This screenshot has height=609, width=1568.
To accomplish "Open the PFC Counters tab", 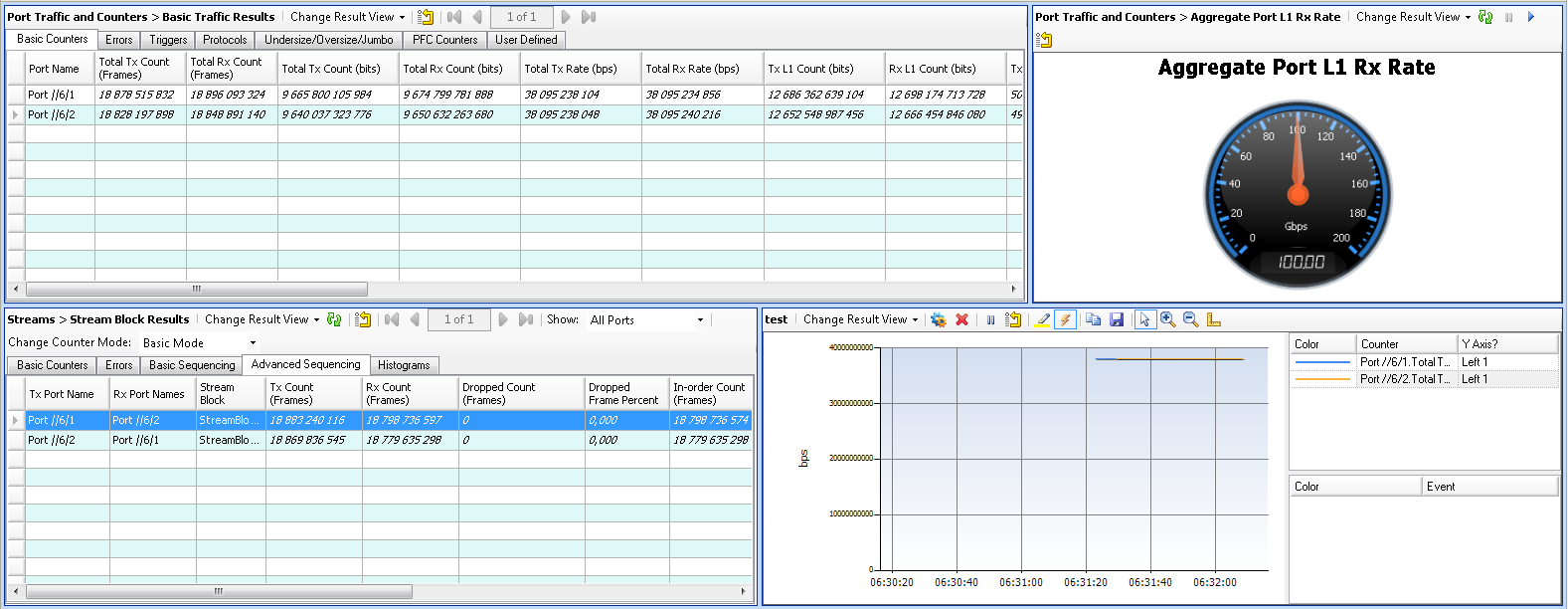I will [x=444, y=40].
